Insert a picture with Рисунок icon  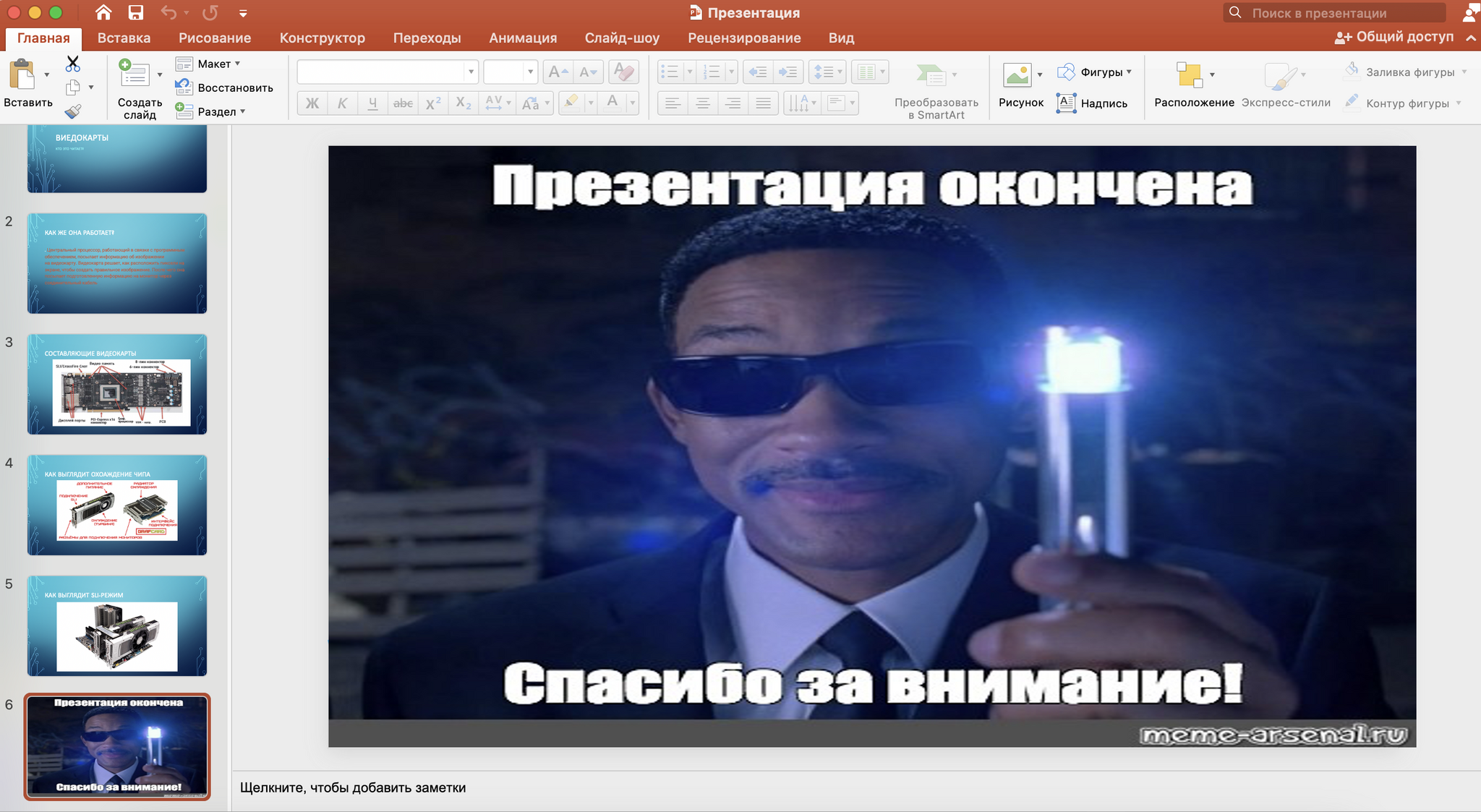point(1017,74)
